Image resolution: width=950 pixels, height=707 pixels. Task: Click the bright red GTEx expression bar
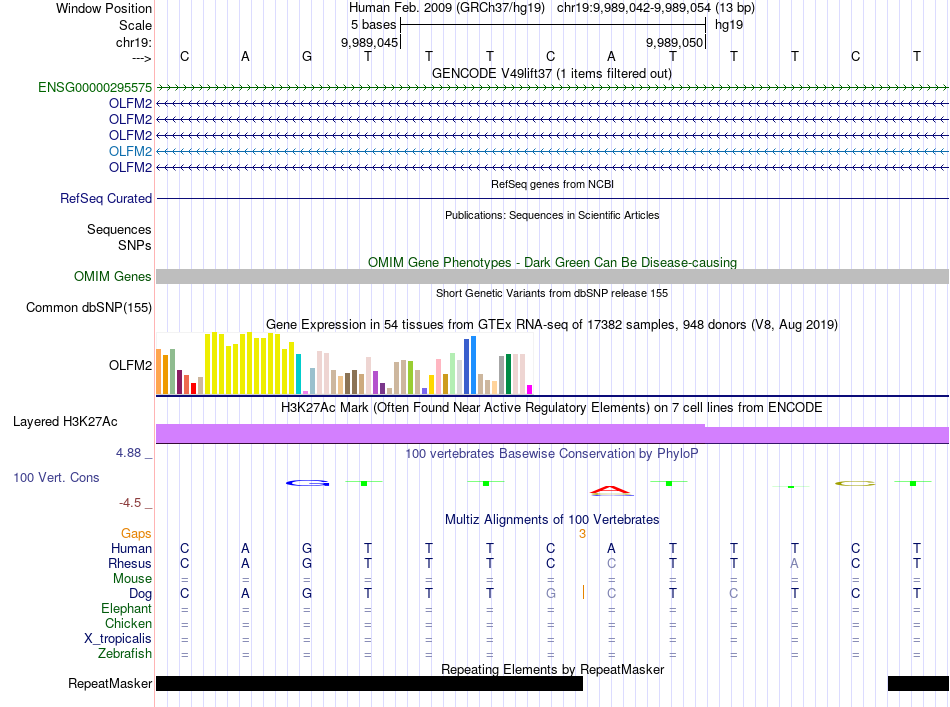tap(193, 388)
